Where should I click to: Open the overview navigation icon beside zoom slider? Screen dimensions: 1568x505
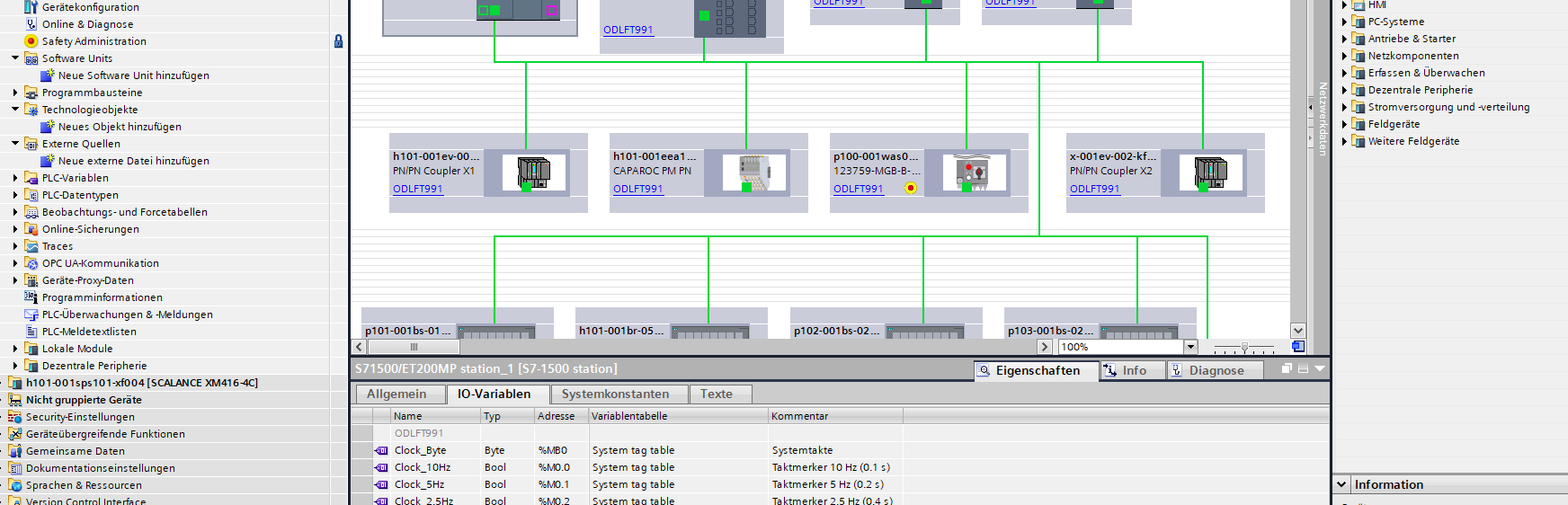[1298, 347]
